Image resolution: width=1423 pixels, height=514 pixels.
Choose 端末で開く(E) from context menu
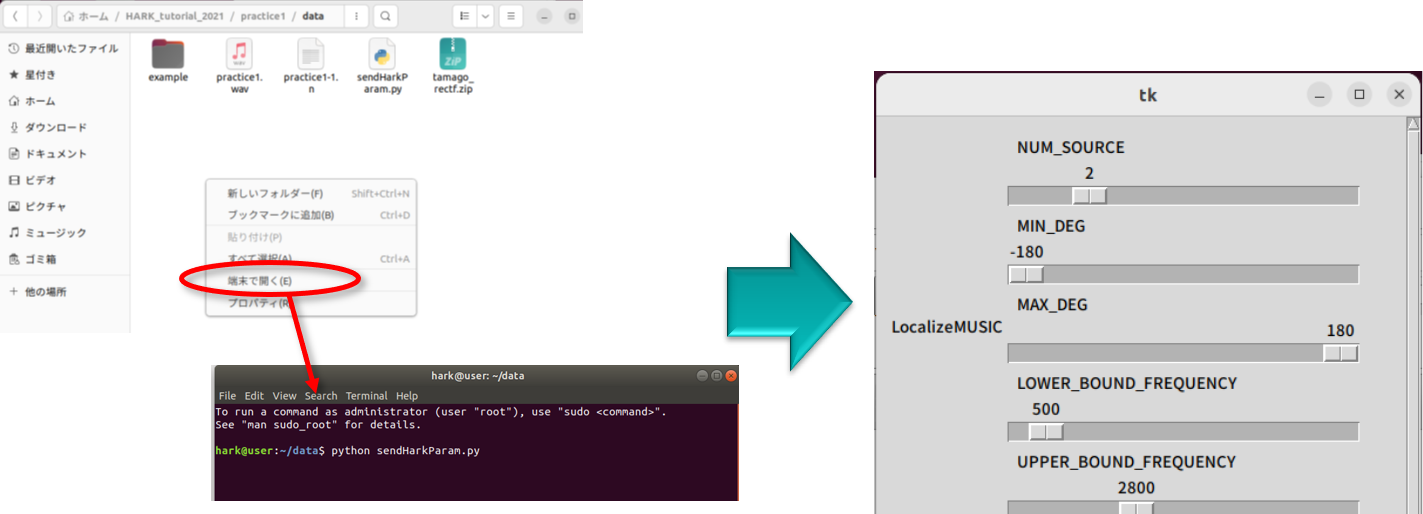pos(259,281)
